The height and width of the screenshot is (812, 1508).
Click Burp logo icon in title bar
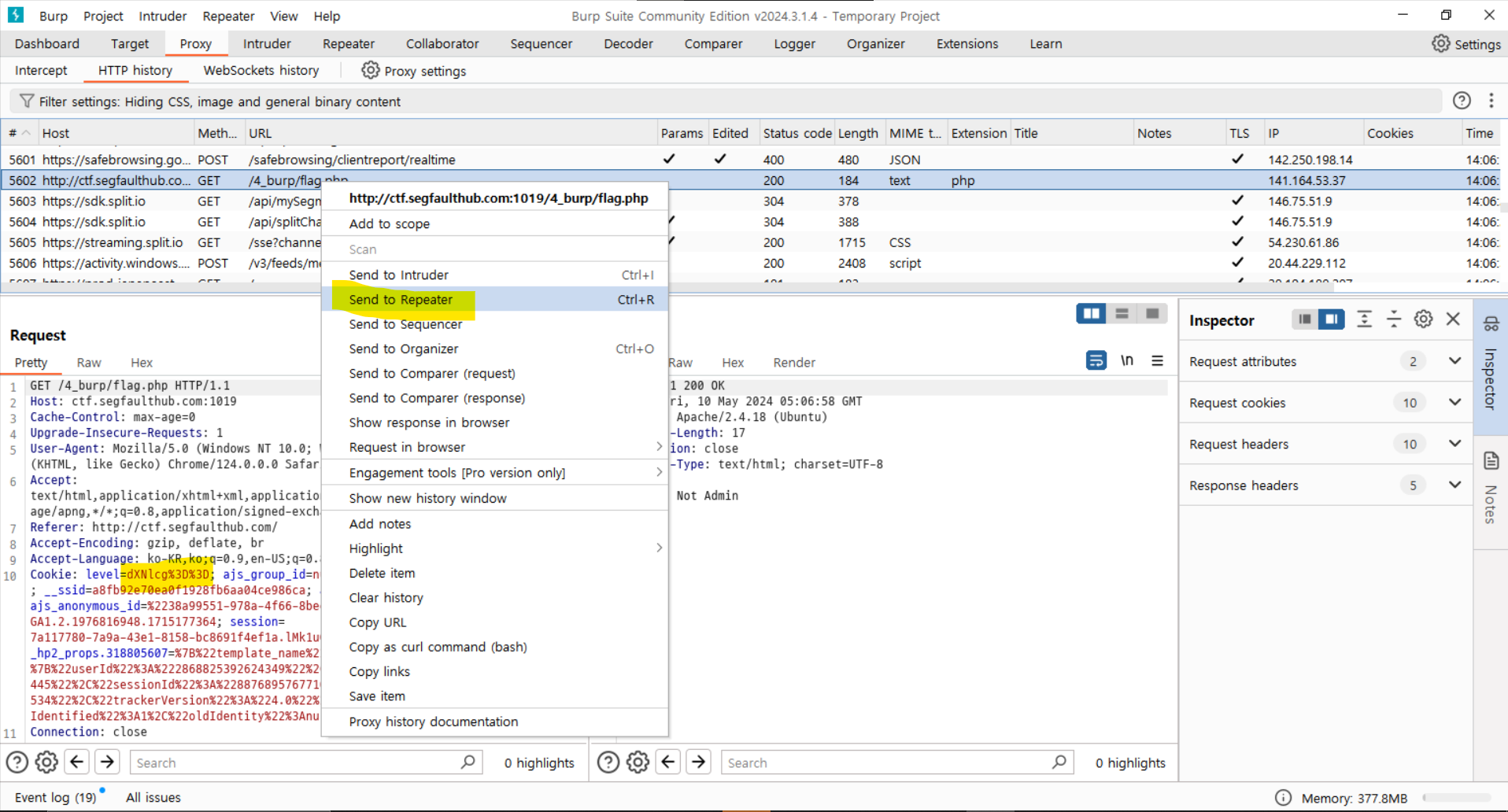click(x=17, y=15)
